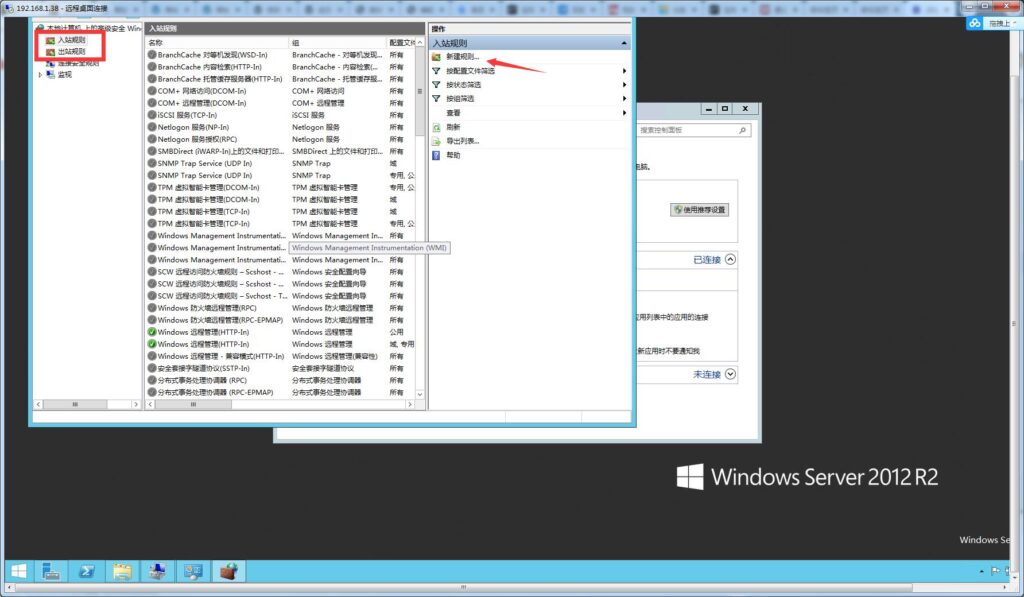Select enabled rule Windows 远程管理(HTTP-In) 公用
The height and width of the screenshot is (597, 1024).
pos(203,332)
